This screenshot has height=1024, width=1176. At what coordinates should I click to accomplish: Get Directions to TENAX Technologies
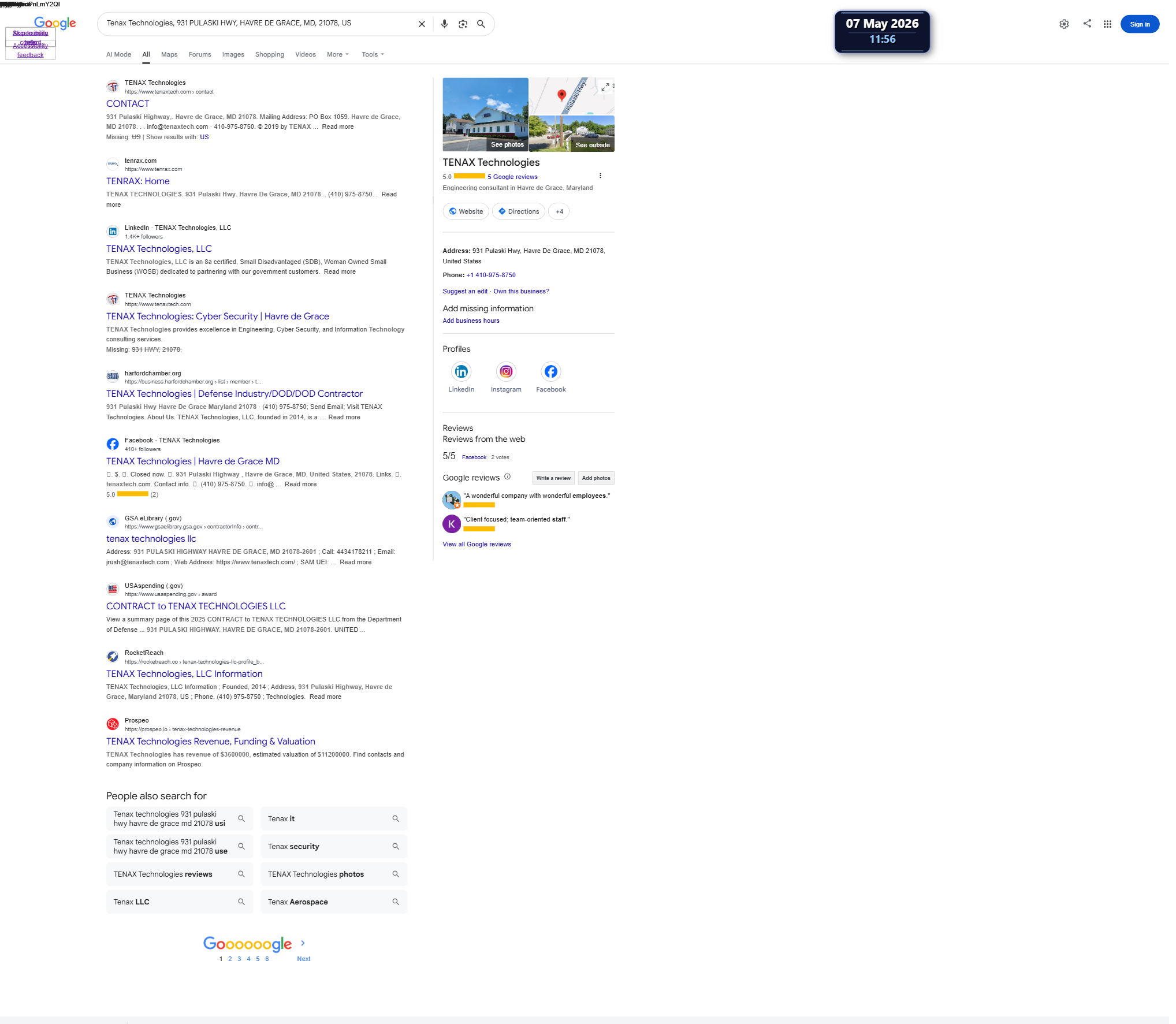click(x=518, y=211)
